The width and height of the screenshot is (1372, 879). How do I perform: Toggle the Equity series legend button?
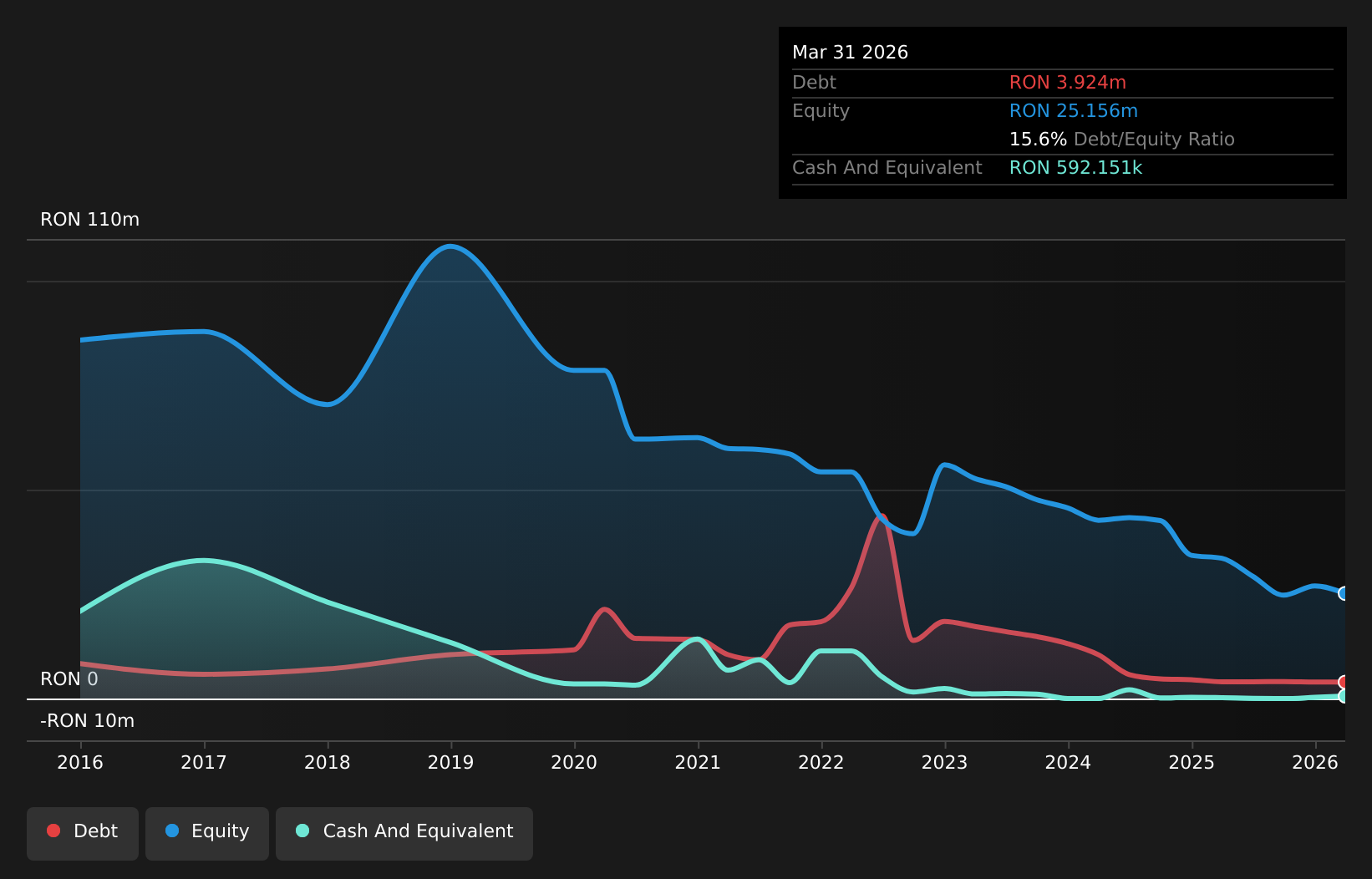pyautogui.click(x=207, y=833)
